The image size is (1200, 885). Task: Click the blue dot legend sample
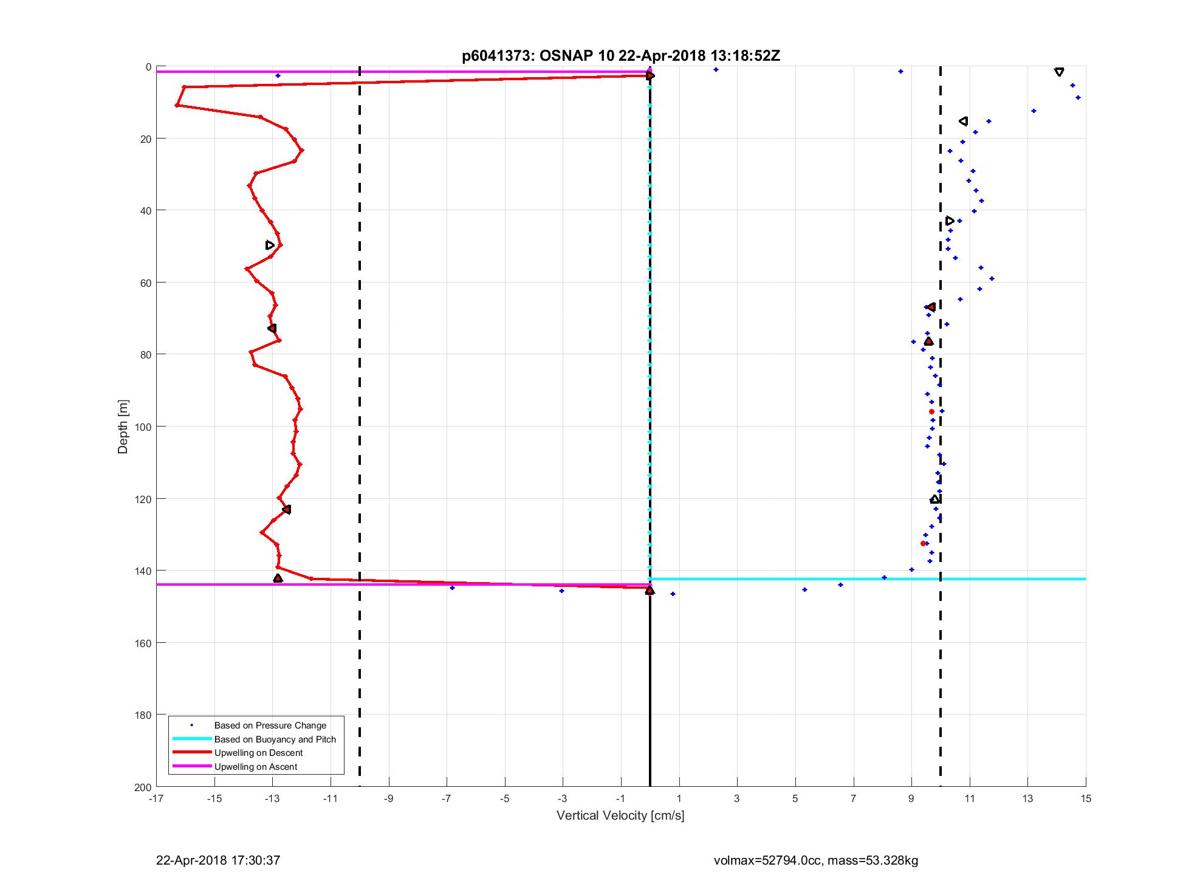[192, 725]
